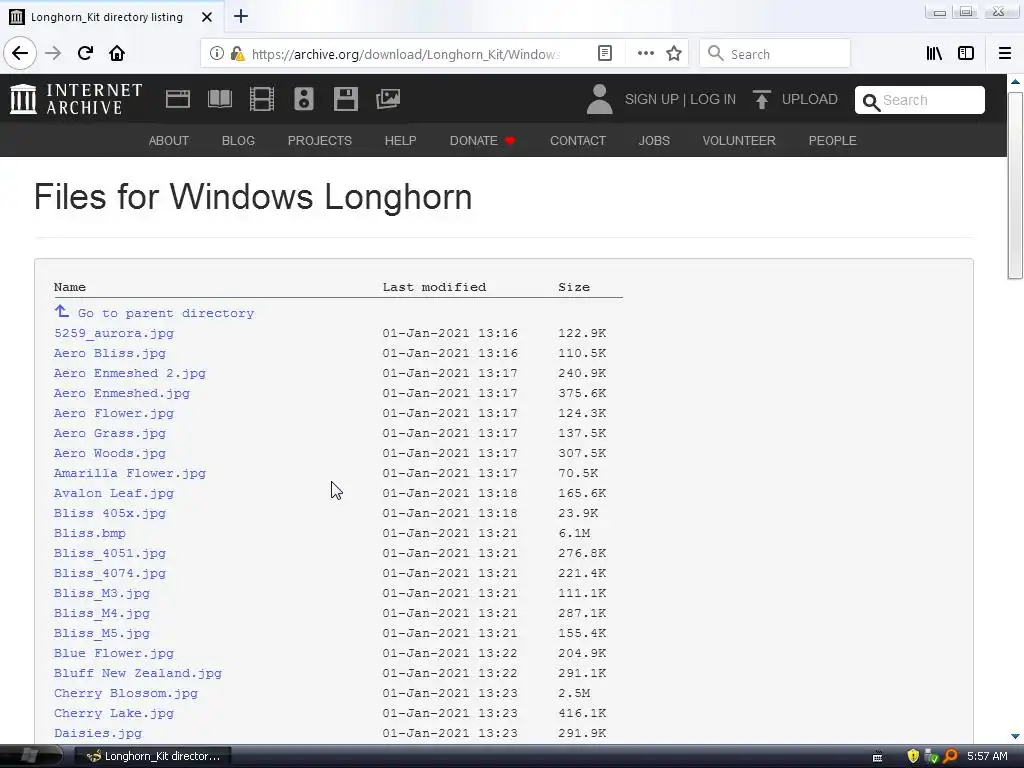The width and height of the screenshot is (1024, 768).
Task: Click the Internet Archive logo
Action: pos(76,99)
